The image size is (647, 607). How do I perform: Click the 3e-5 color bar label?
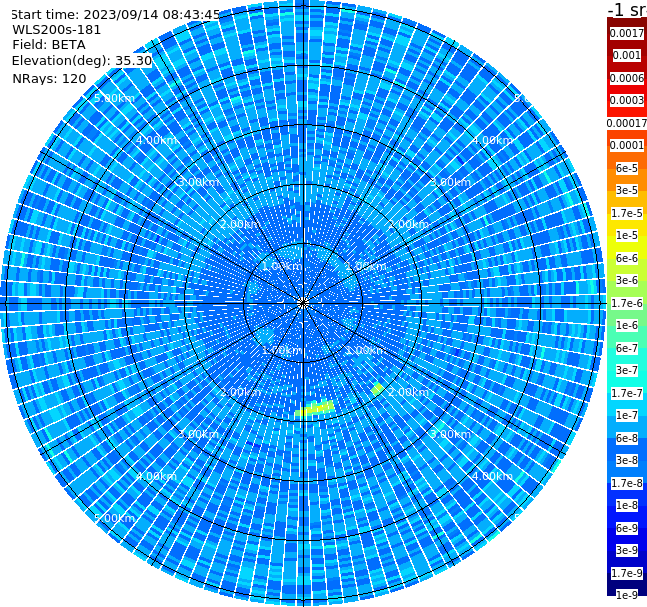click(x=627, y=190)
